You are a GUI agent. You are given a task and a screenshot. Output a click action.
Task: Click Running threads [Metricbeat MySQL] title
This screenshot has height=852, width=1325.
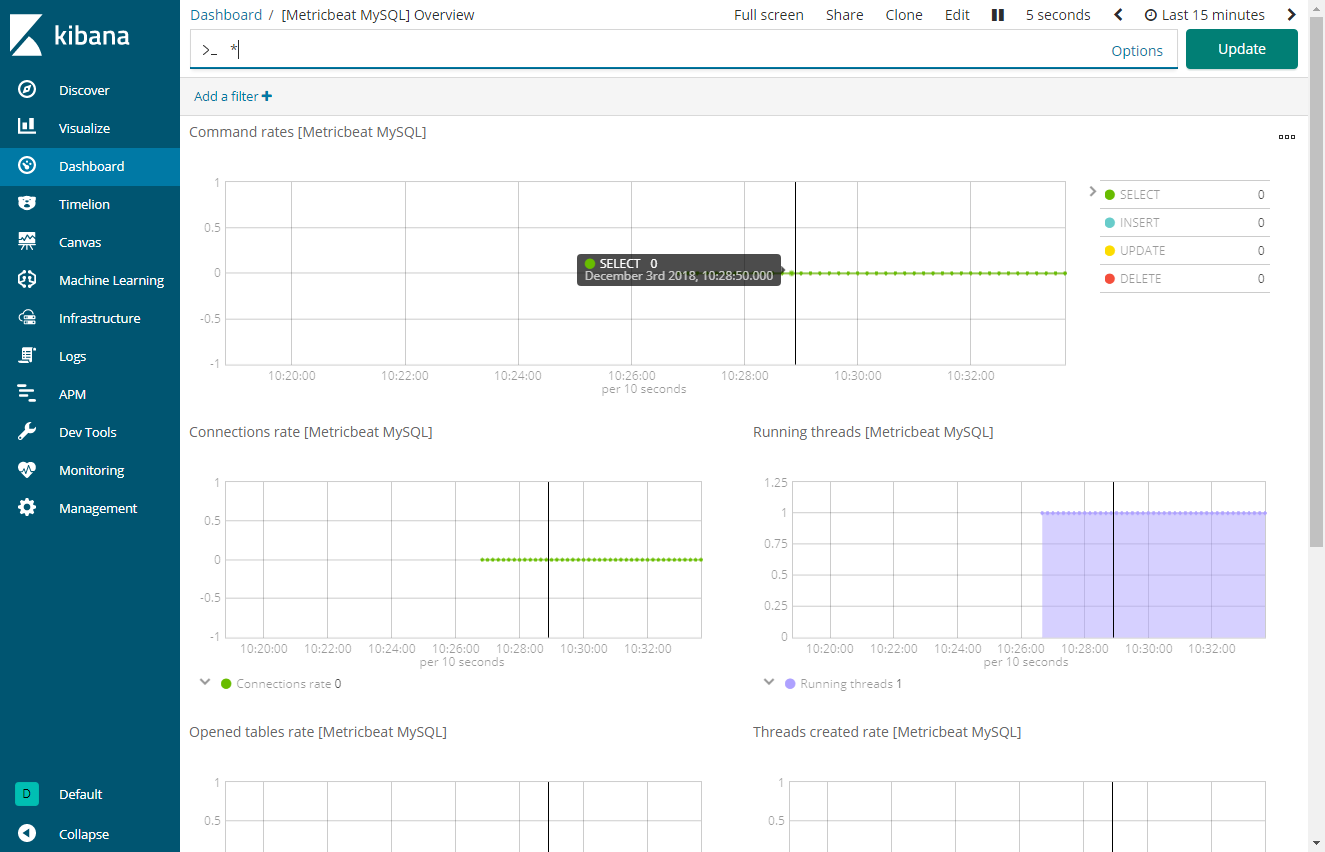pyautogui.click(x=873, y=432)
